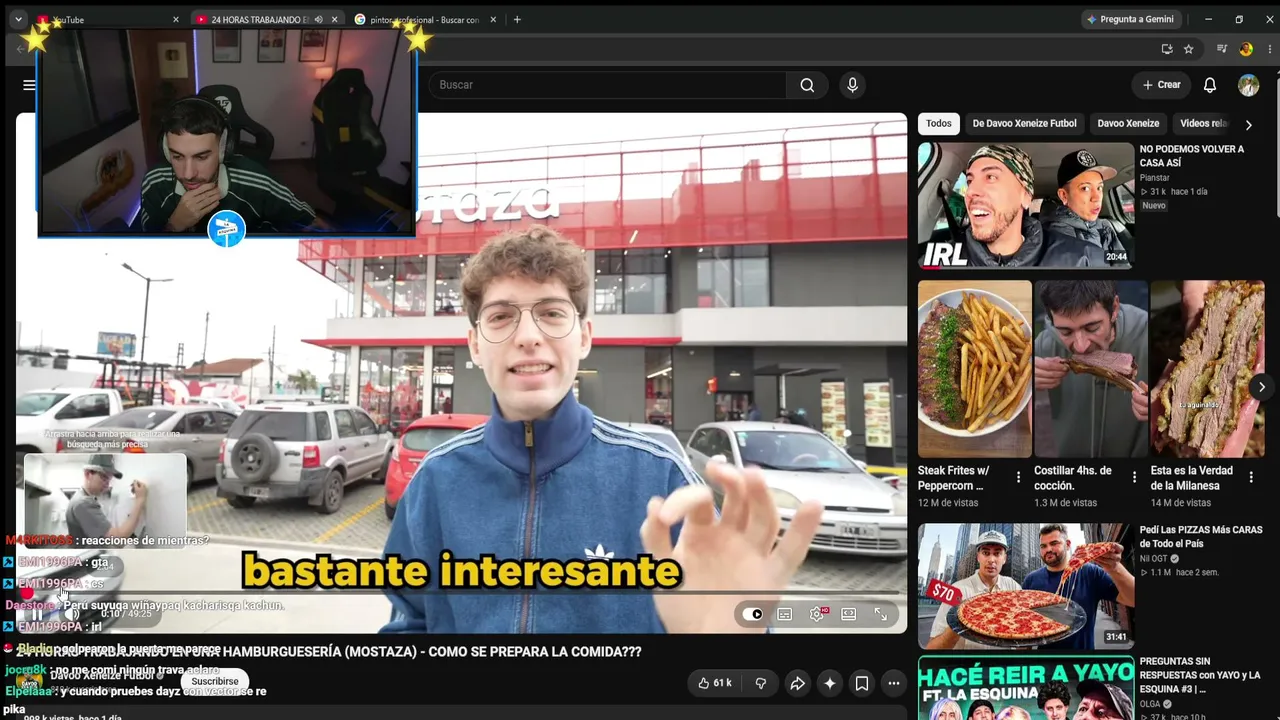1280x720 pixels.
Task: Subscribe with the Suscribirse button
Action: 215,681
